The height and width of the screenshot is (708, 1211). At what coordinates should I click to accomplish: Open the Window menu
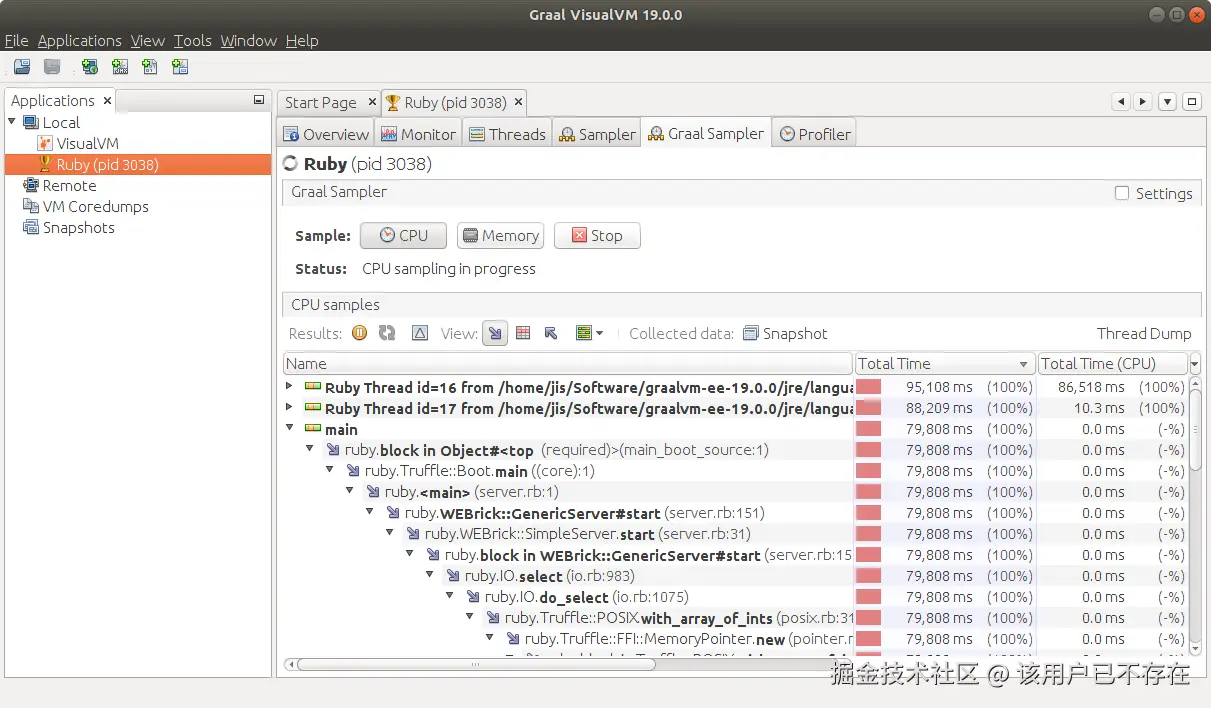pyautogui.click(x=248, y=40)
